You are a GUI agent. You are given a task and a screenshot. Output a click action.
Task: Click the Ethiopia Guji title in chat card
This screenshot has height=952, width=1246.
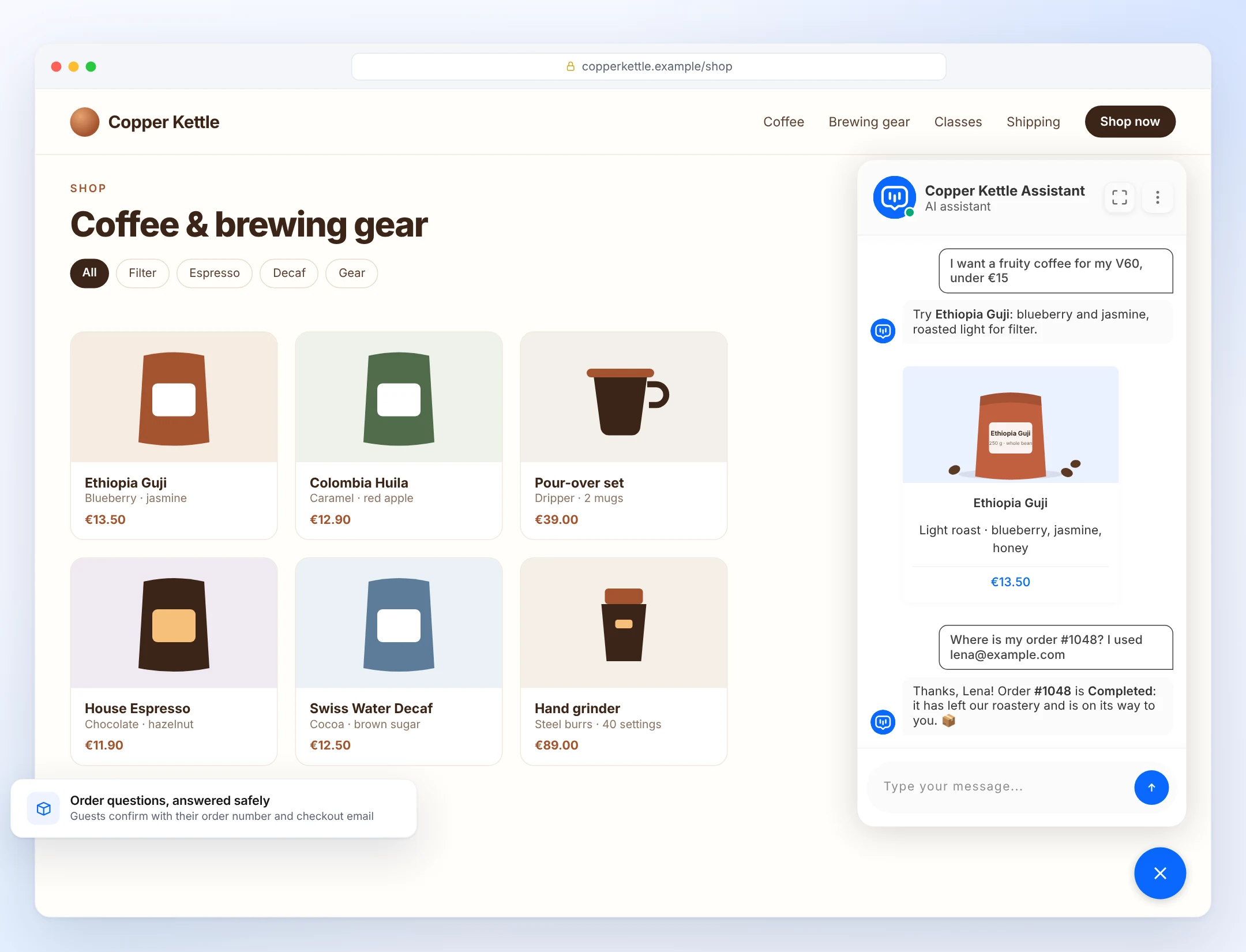pyautogui.click(x=1010, y=503)
